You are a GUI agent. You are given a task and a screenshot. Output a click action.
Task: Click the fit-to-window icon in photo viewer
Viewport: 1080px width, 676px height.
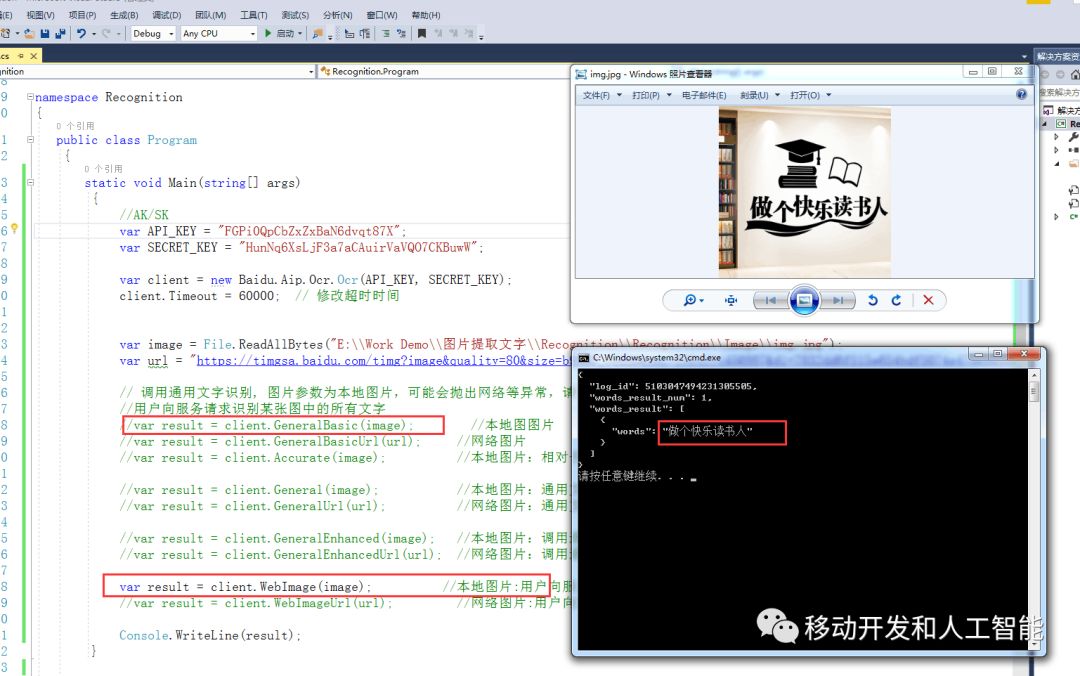[731, 300]
